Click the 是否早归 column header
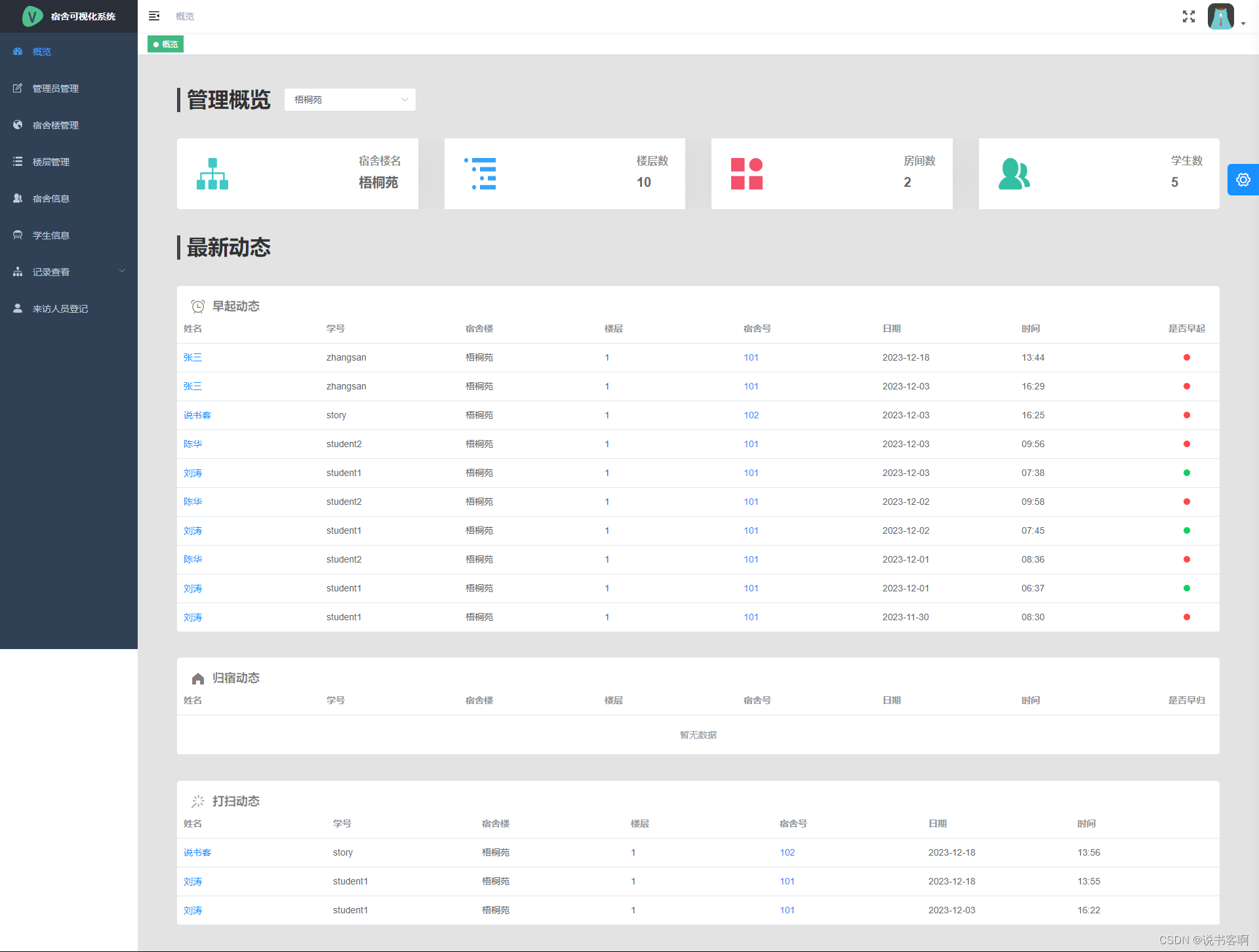The width and height of the screenshot is (1259, 952). [x=1187, y=700]
